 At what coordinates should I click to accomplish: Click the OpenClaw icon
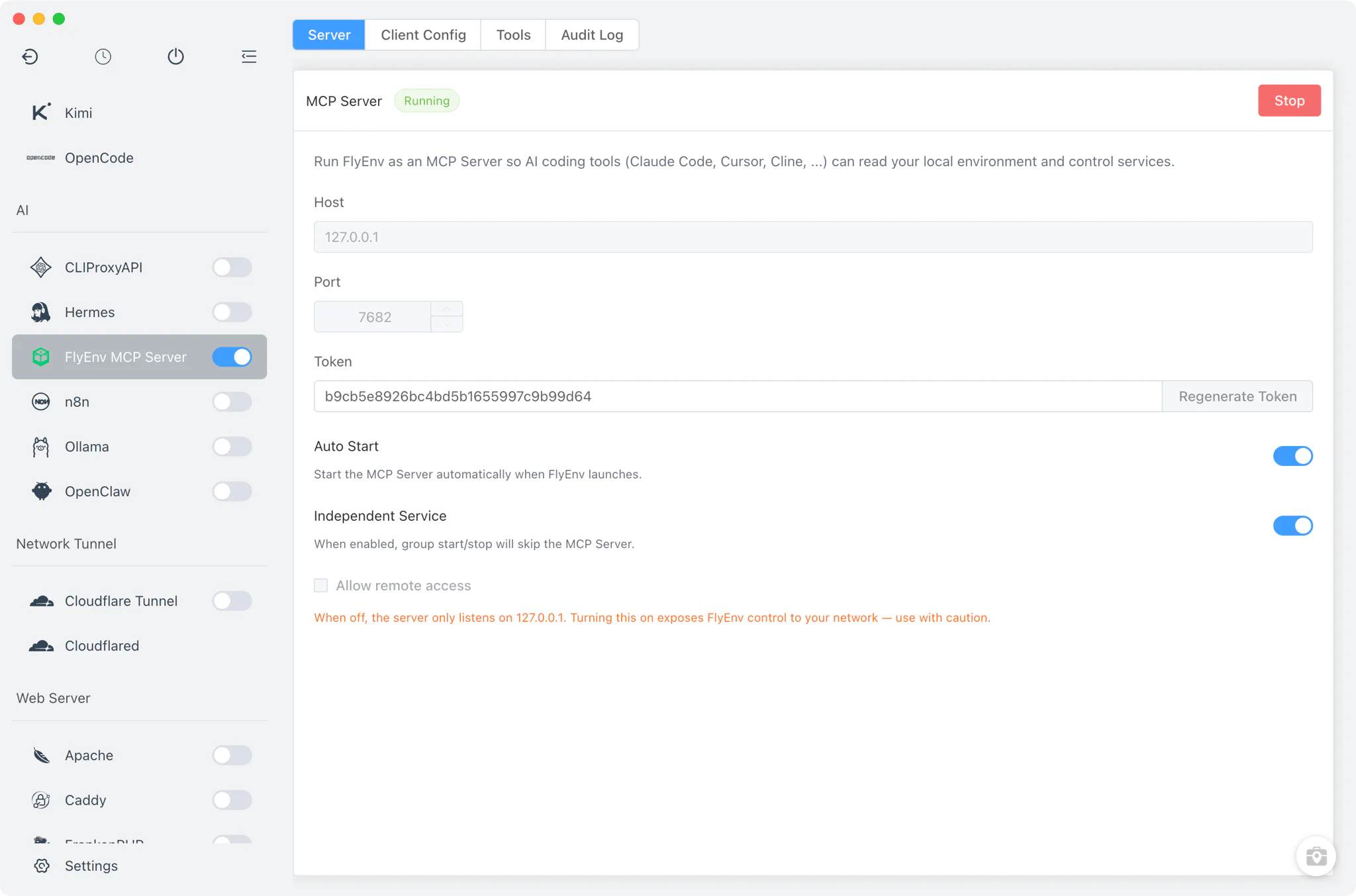point(41,491)
